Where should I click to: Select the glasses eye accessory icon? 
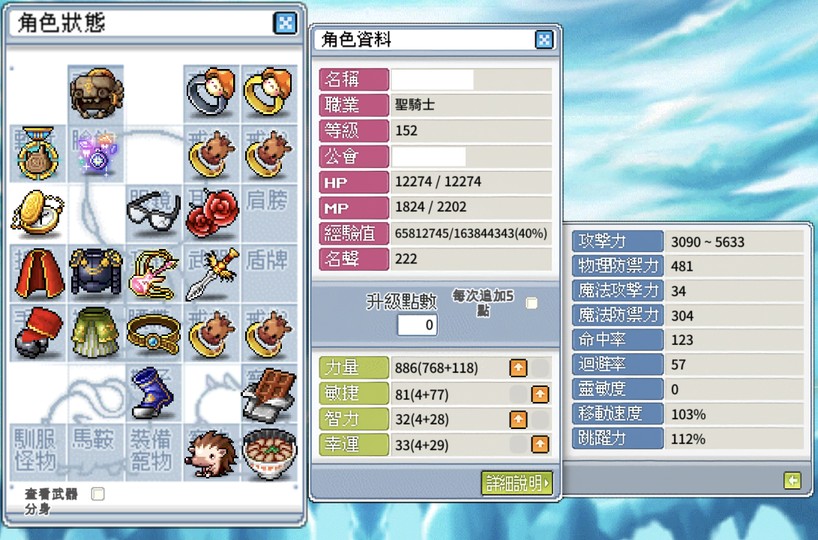click(x=153, y=210)
